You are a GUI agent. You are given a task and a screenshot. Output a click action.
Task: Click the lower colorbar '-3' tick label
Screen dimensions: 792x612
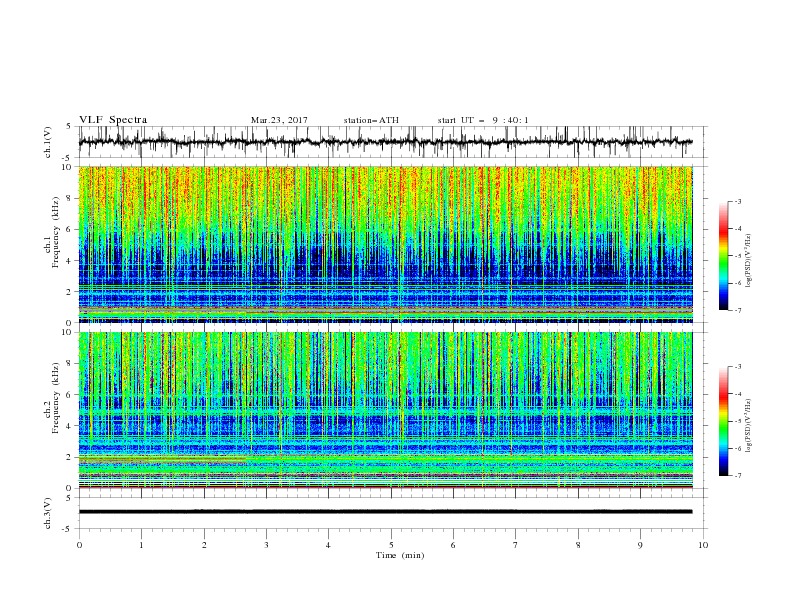pos(738,367)
